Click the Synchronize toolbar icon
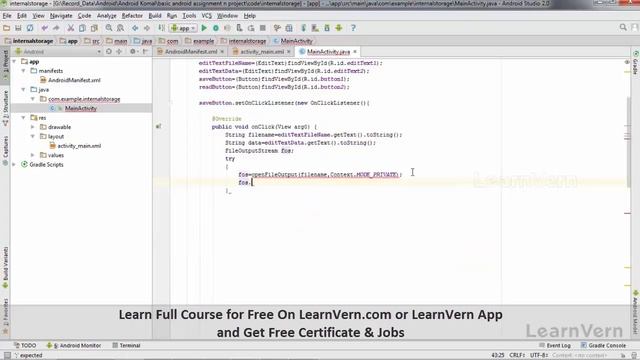 [x=30, y=28]
